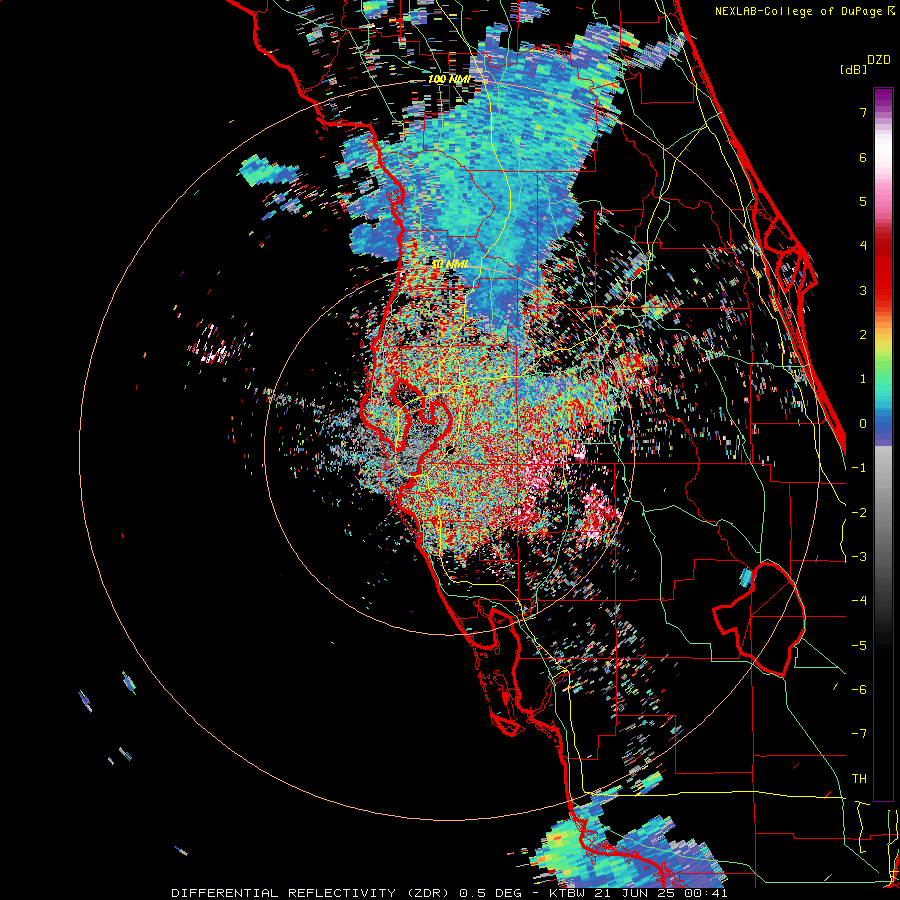The image size is (900, 900).
Task: Select the 0 value on color scale
Action: (863, 424)
